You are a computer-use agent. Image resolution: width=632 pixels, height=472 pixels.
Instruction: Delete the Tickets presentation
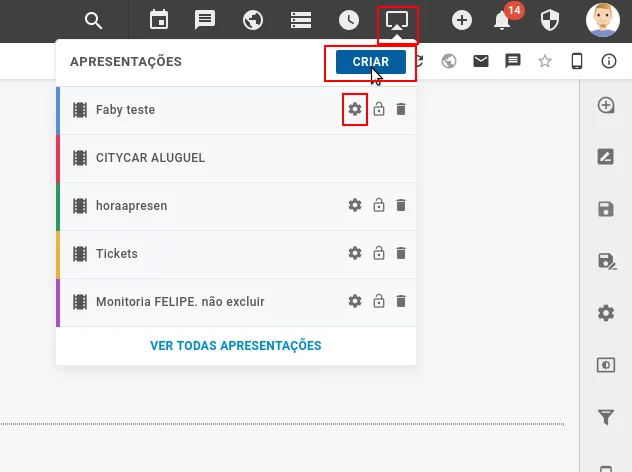tap(401, 253)
